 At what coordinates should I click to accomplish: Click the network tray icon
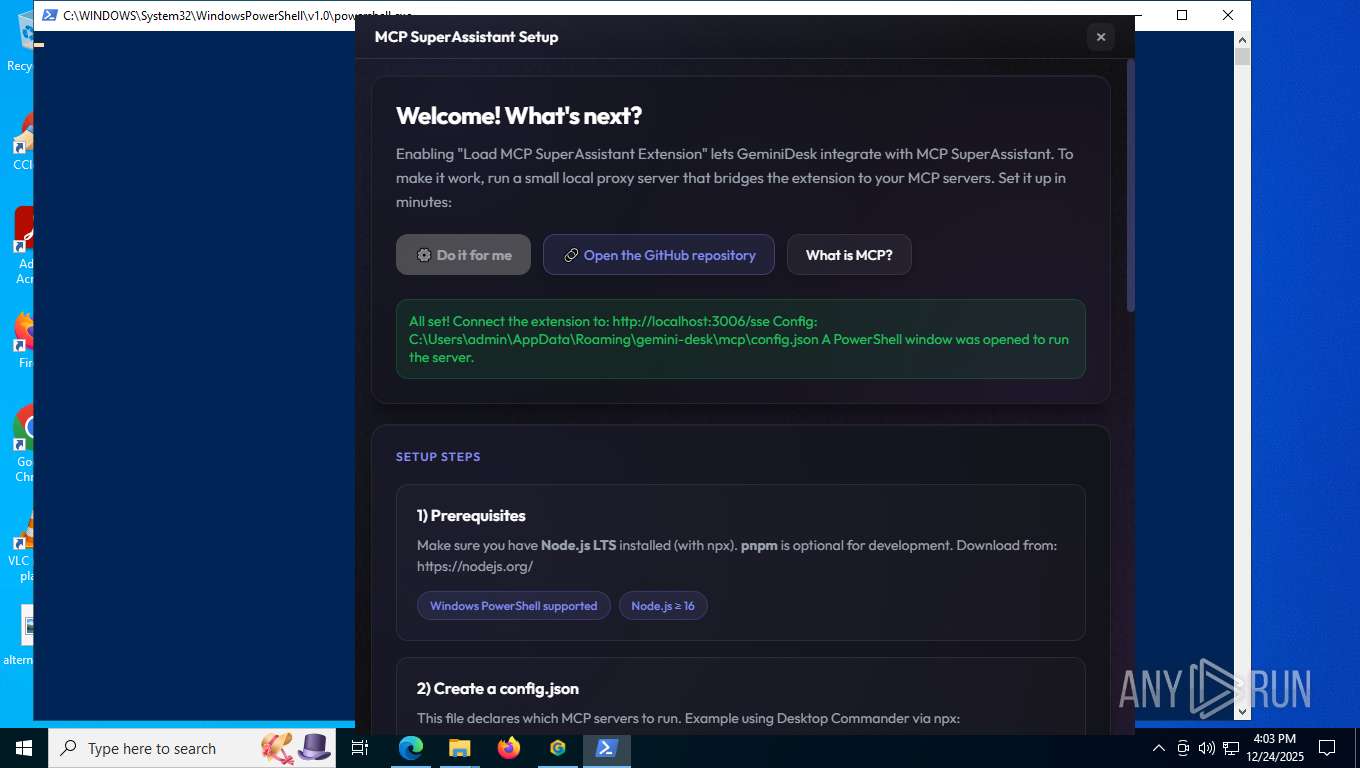(x=1231, y=748)
